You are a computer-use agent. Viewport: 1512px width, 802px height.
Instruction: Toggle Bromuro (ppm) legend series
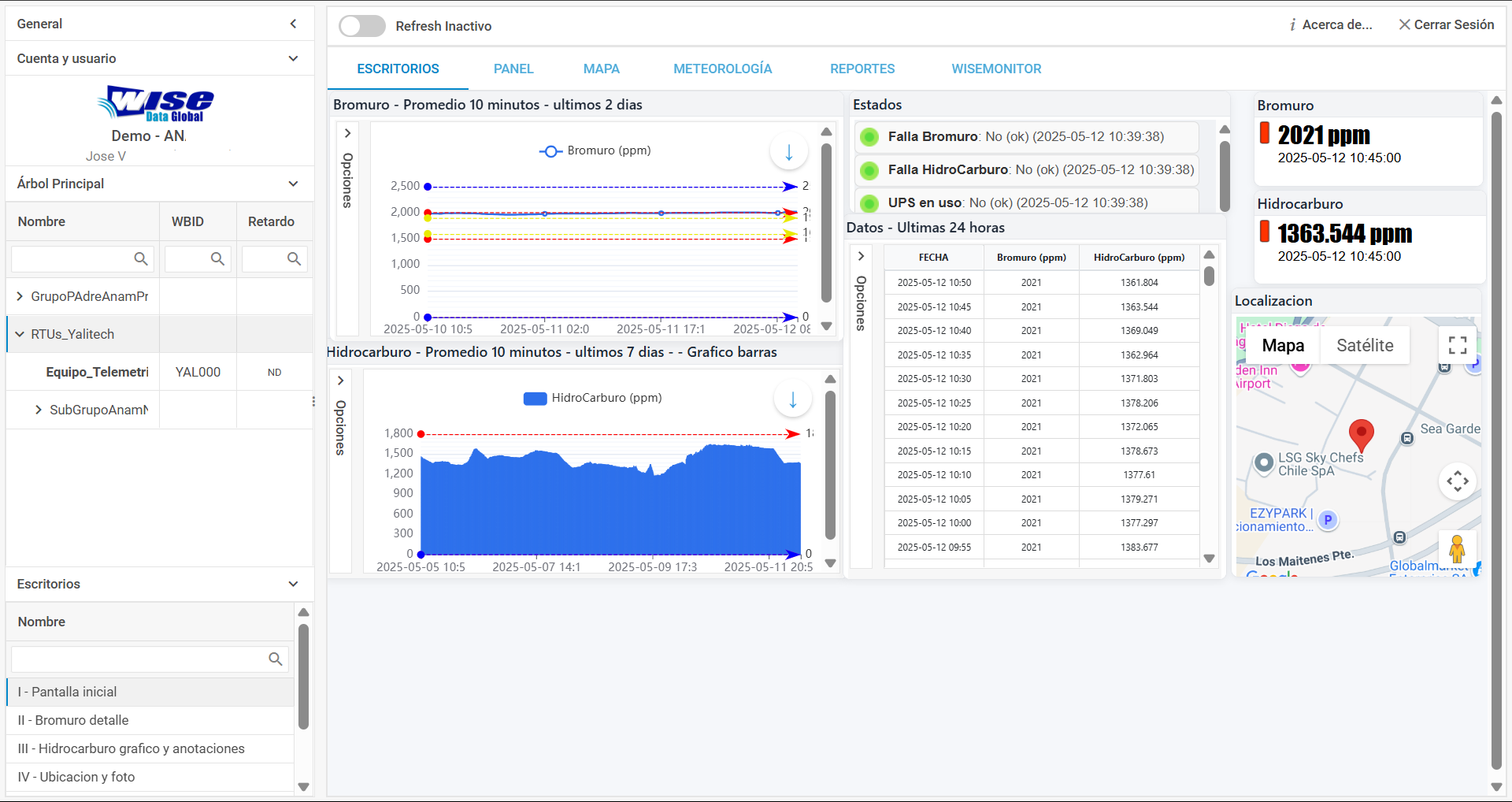click(x=595, y=150)
